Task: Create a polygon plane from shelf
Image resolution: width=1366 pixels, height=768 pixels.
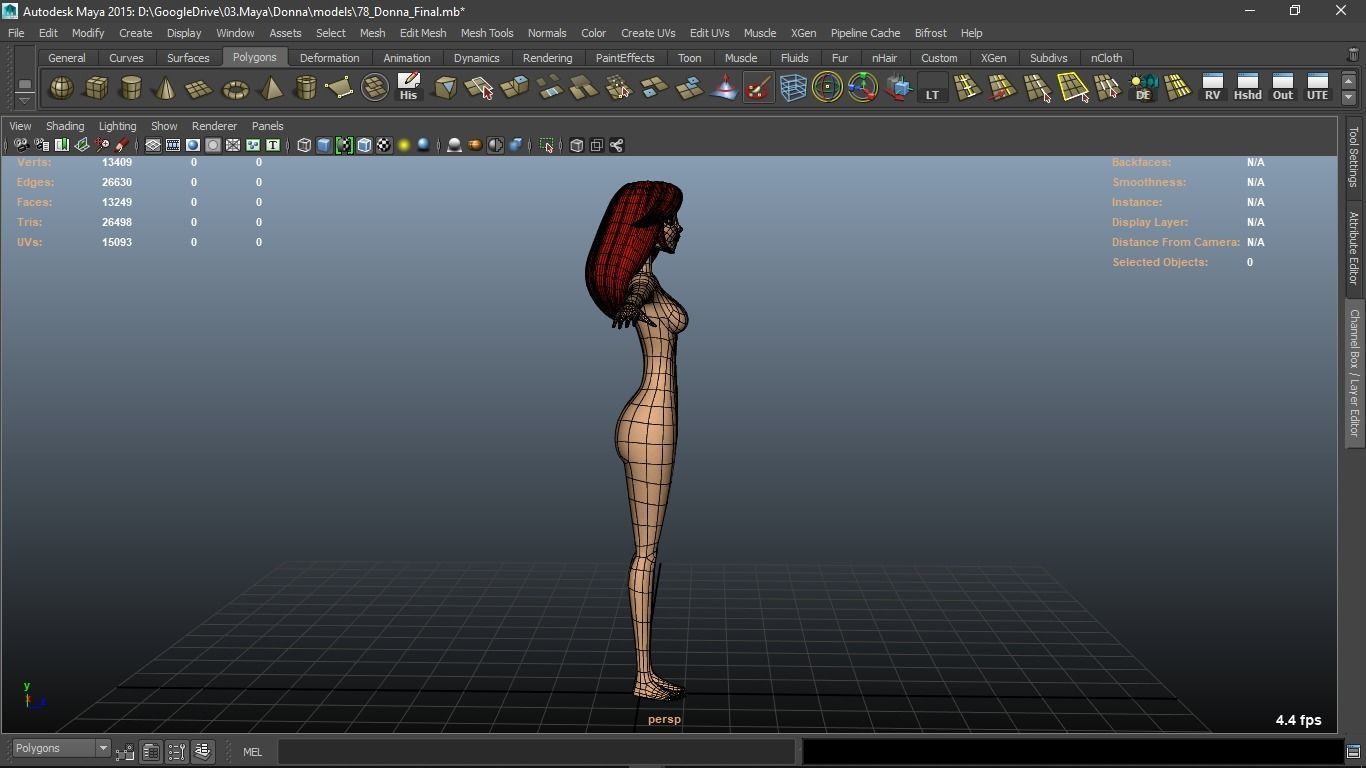Action: [200, 88]
